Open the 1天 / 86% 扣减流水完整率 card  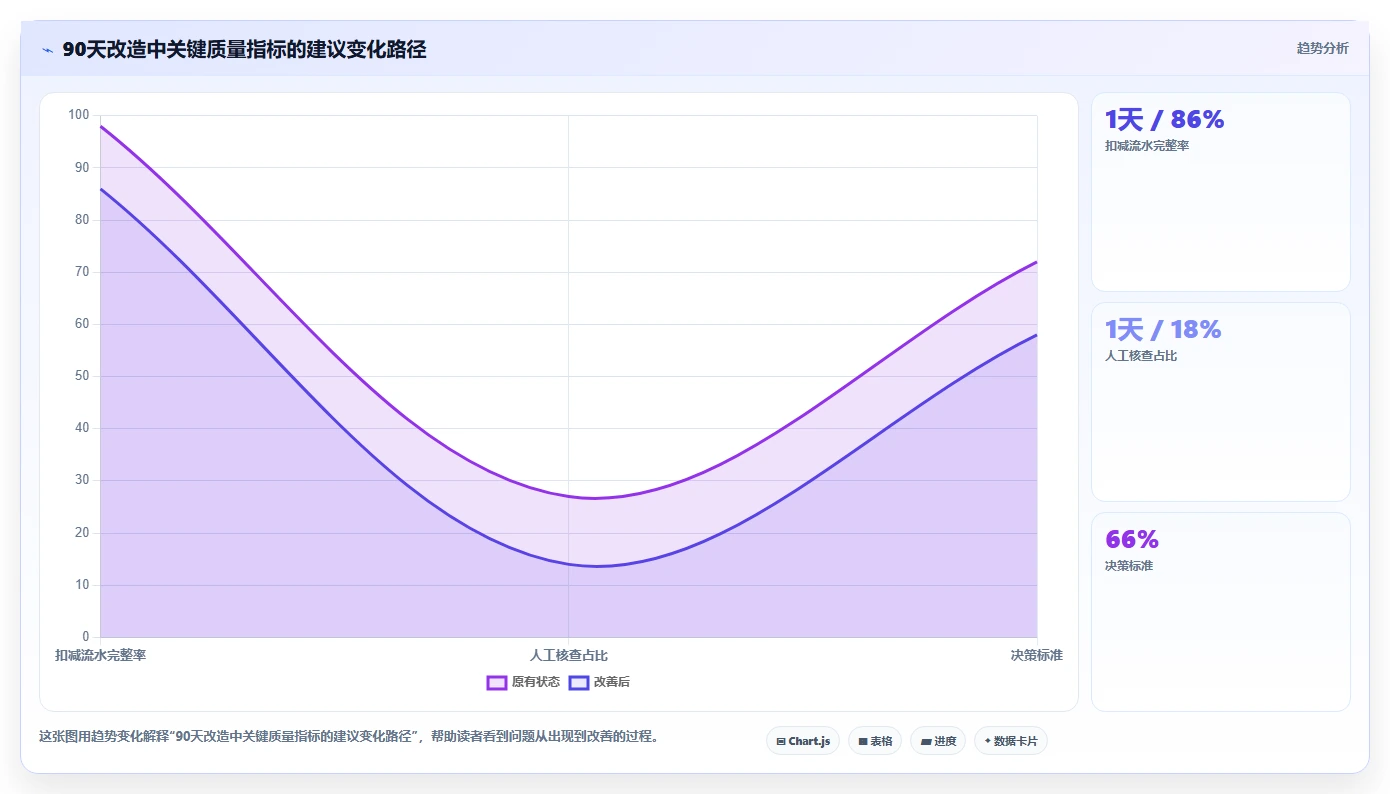click(1221, 192)
